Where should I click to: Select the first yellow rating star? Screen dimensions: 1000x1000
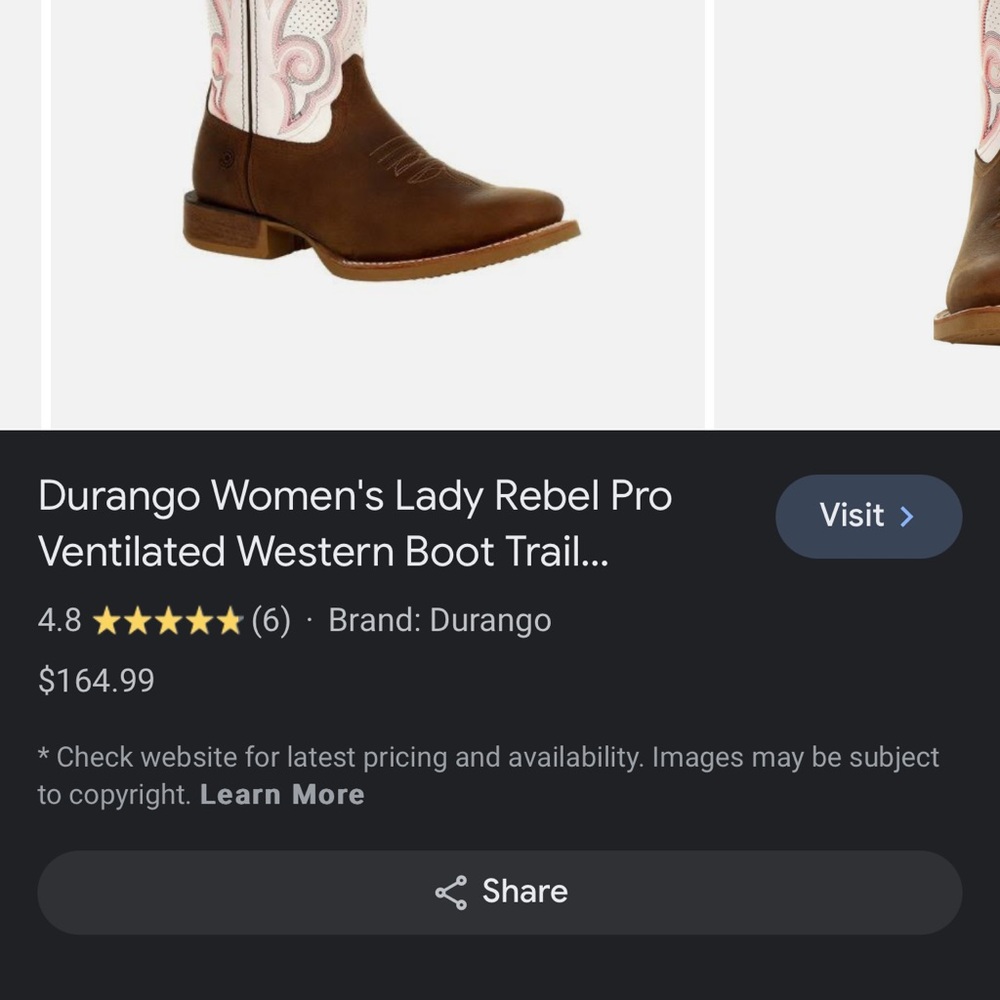(x=107, y=620)
